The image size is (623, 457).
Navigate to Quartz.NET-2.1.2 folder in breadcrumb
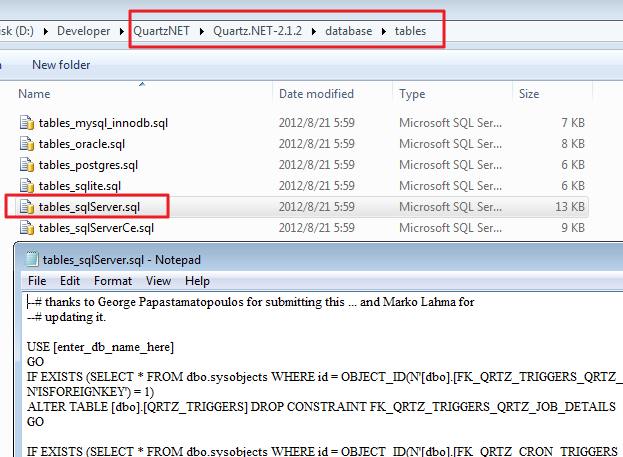[x=257, y=31]
